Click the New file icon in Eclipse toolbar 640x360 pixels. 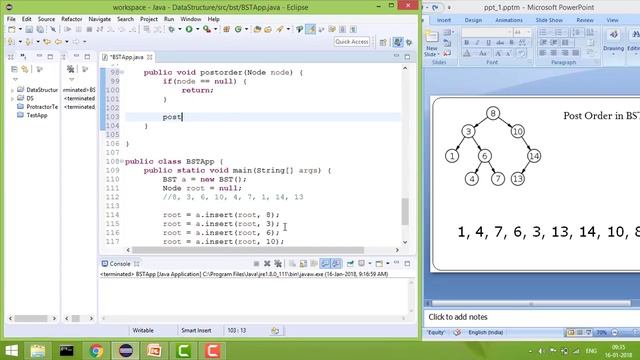[x=12, y=29]
